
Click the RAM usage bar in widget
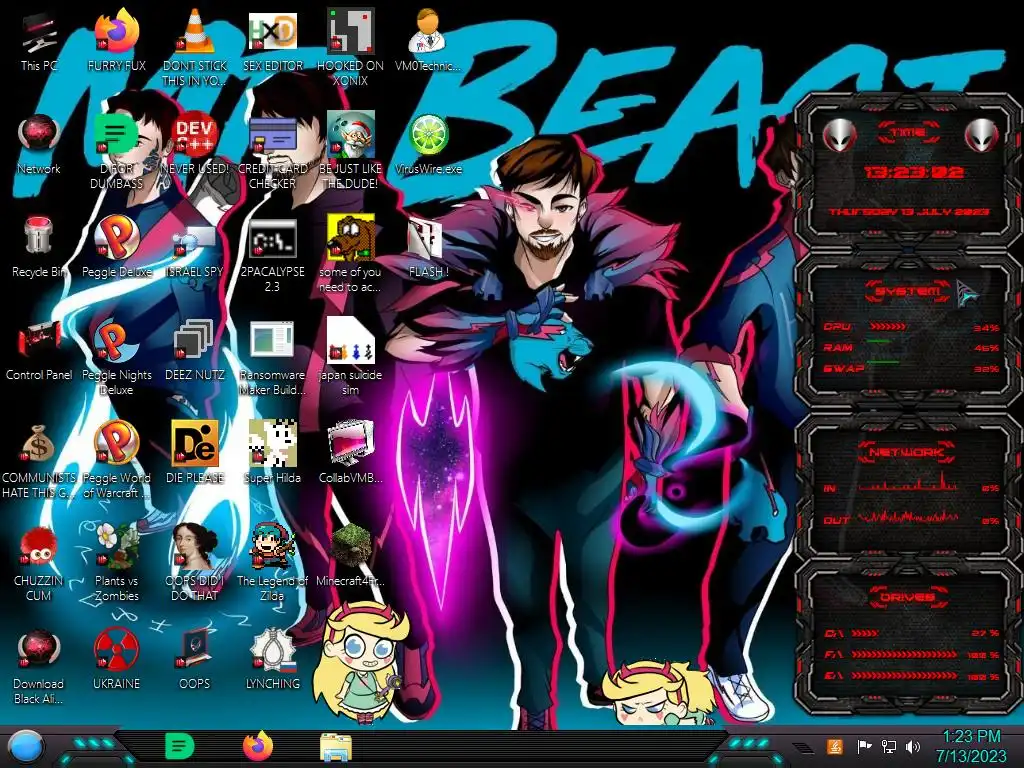tap(879, 341)
